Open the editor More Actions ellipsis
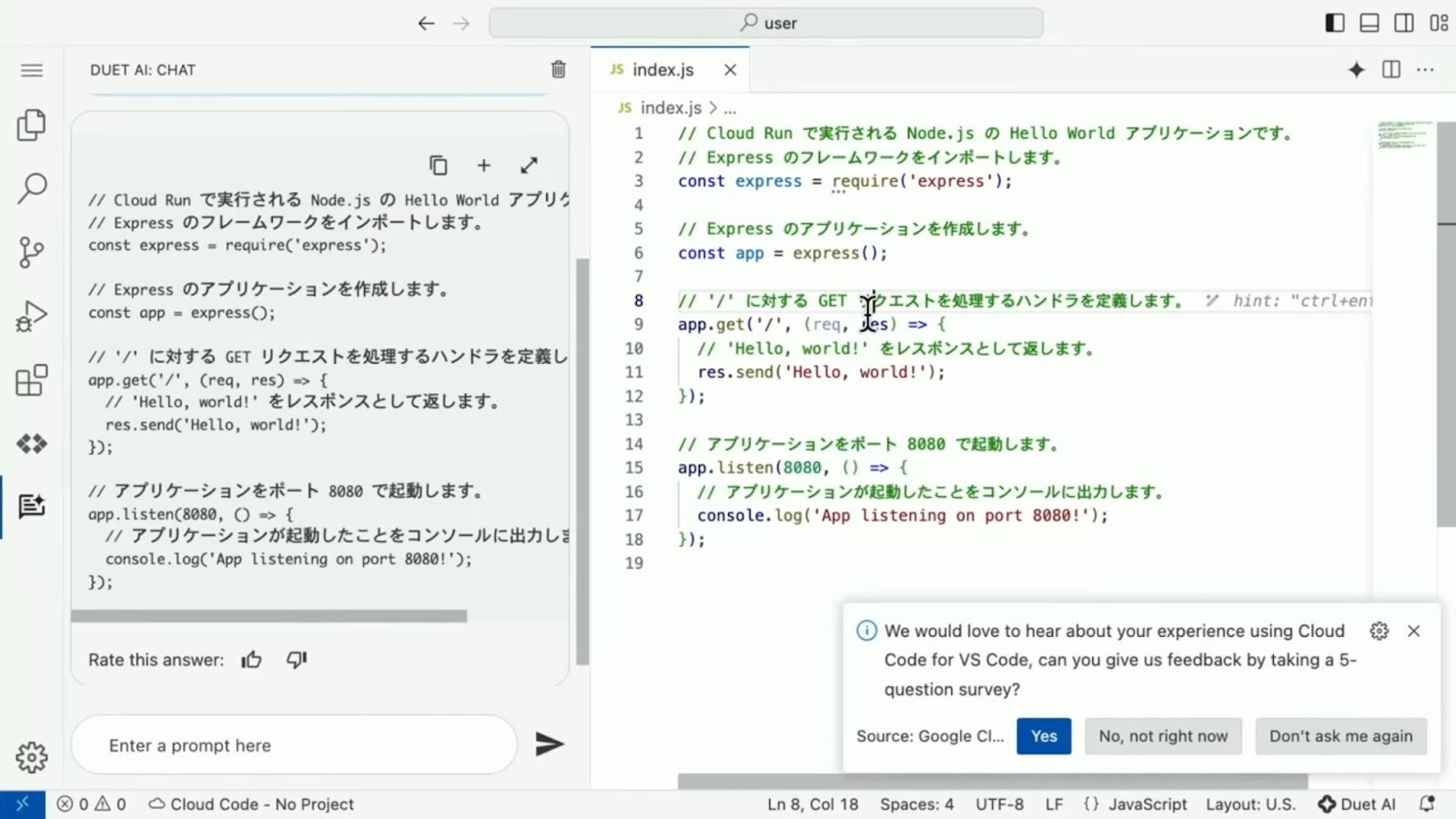 tap(1426, 69)
